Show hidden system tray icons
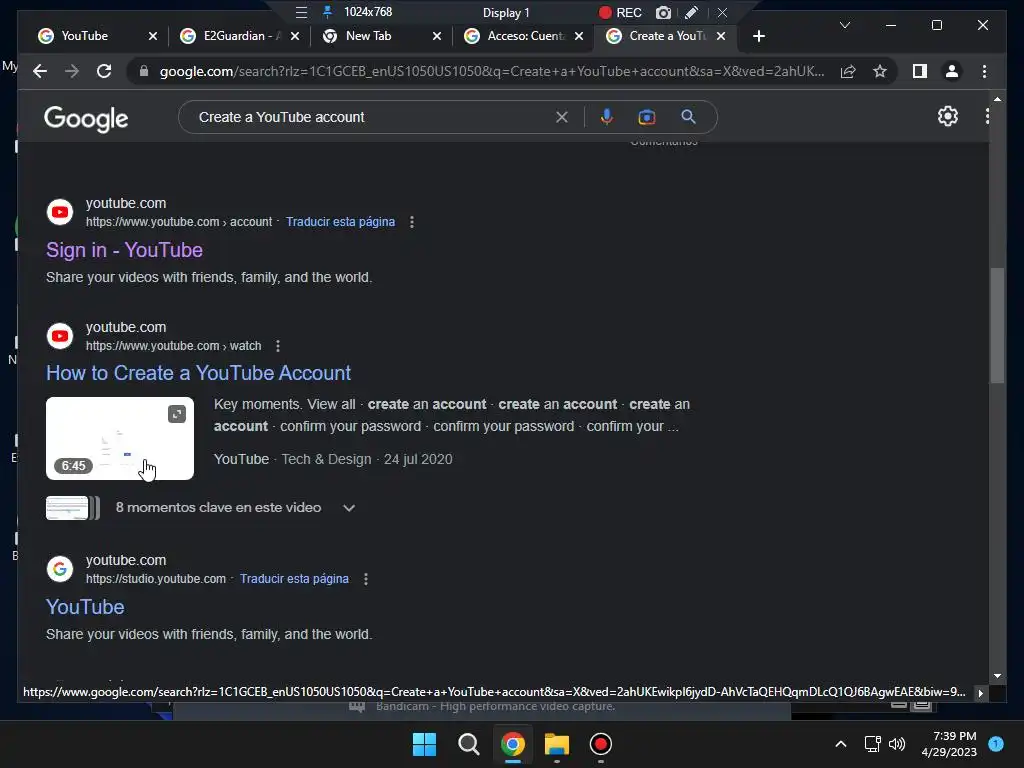Viewport: 1024px width, 768px height. click(840, 744)
